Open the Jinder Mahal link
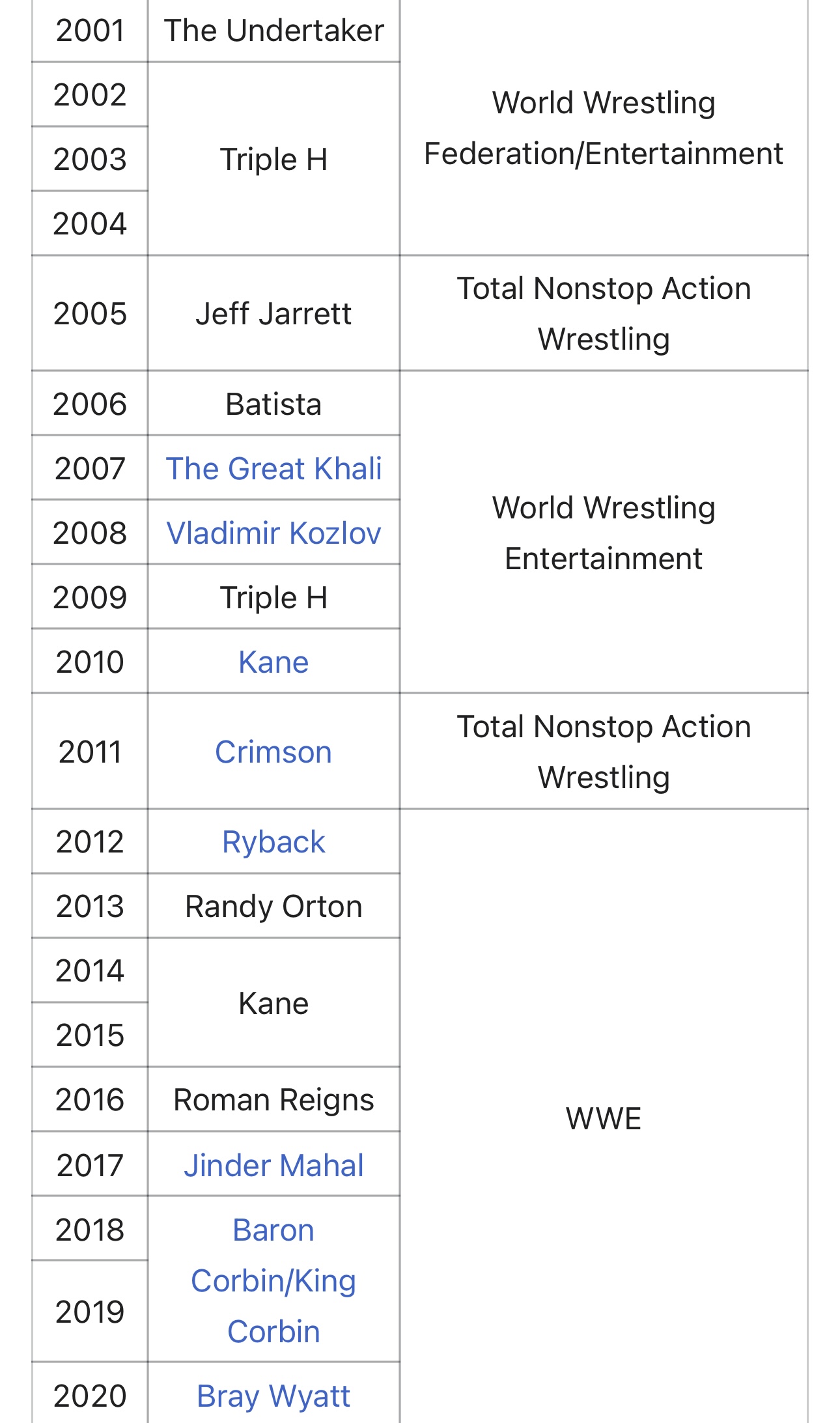 (273, 1165)
